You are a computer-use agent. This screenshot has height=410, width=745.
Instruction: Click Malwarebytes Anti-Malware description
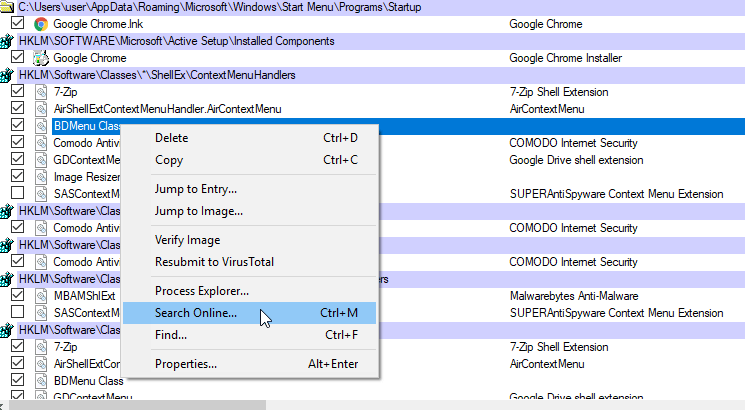(574, 296)
